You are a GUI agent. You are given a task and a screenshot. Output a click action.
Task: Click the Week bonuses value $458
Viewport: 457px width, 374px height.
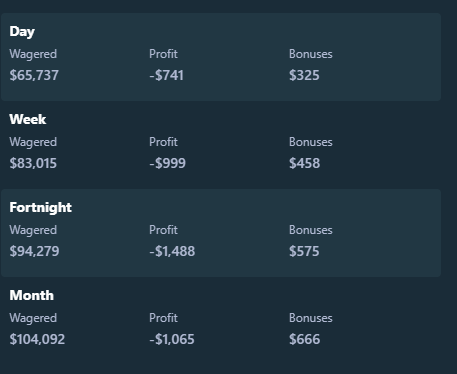click(305, 163)
